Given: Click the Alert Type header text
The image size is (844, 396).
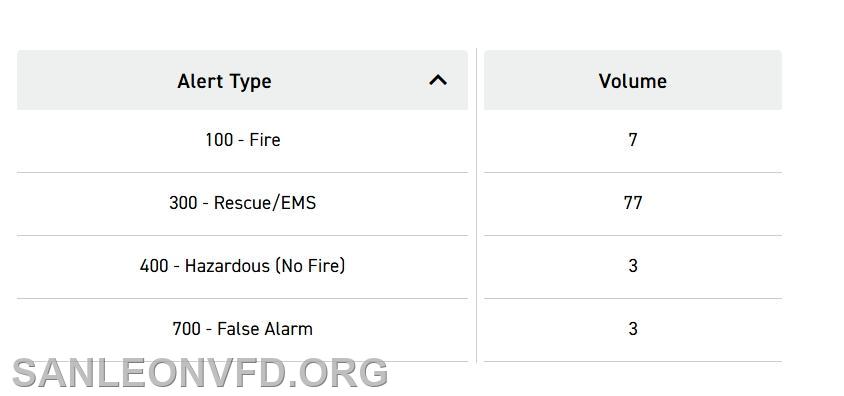Looking at the screenshot, I should pos(224,81).
